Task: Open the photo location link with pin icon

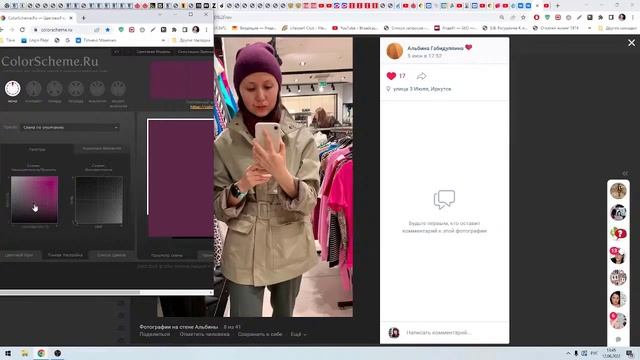Action: (x=419, y=89)
